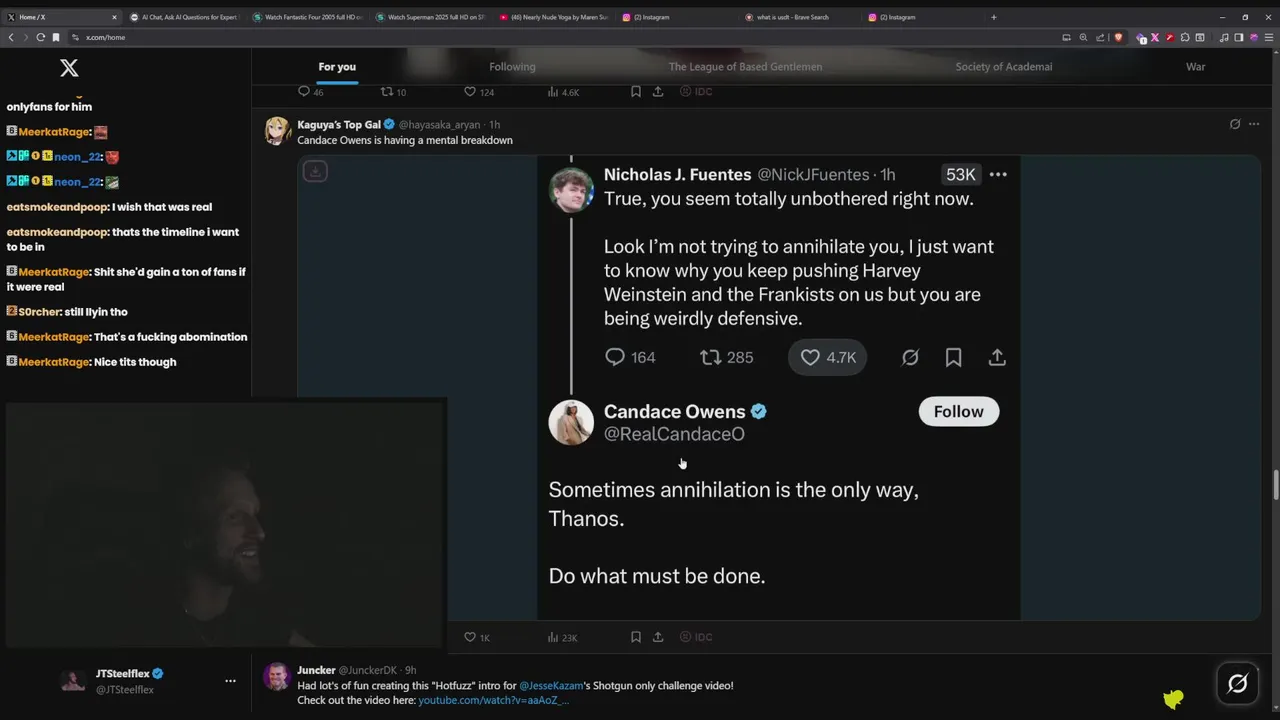This screenshot has height=720, width=1280.
Task: Open the Brave playlist music note icon
Action: [1224, 37]
